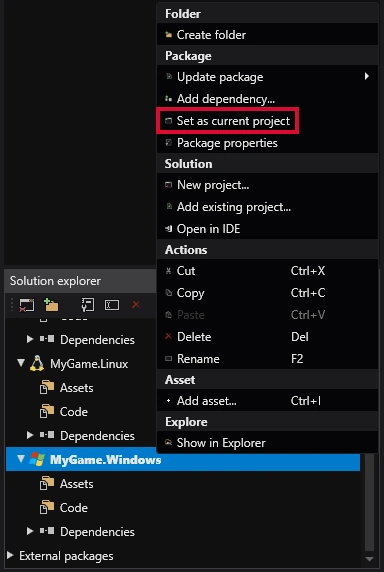Click the MyGame.Linux penguin icon
The width and height of the screenshot is (384, 572).
tap(37, 364)
